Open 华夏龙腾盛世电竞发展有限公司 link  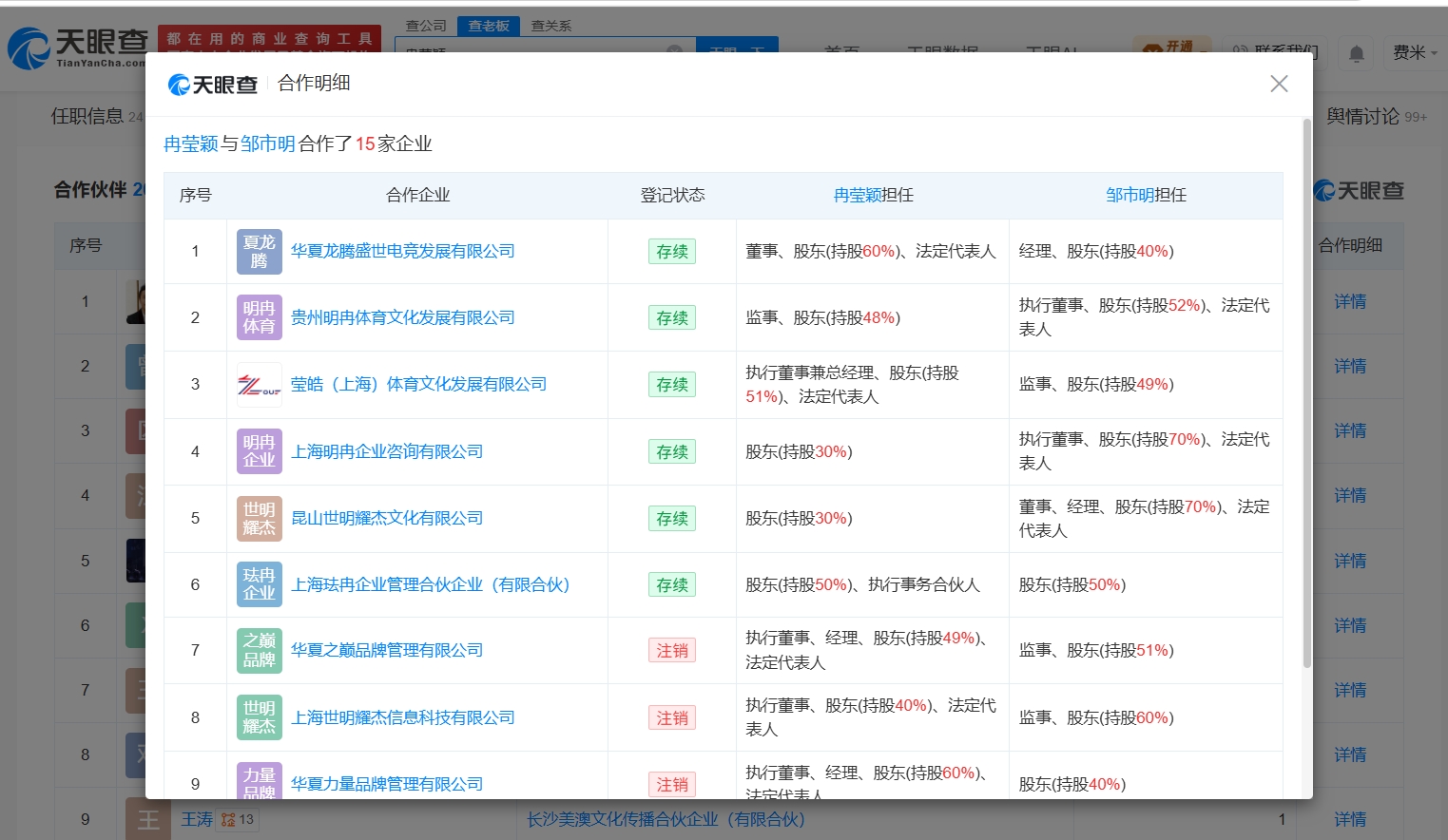pyautogui.click(x=403, y=251)
